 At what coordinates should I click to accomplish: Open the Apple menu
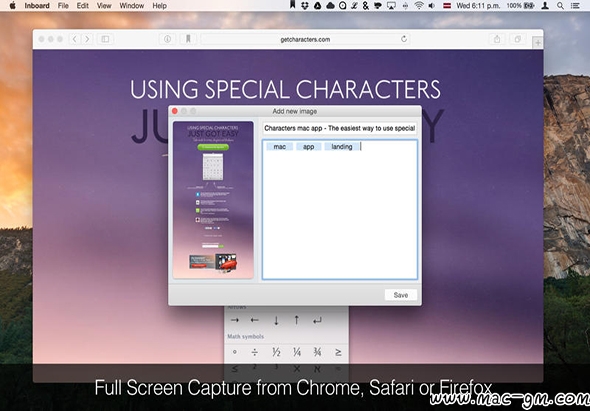tap(12, 6)
